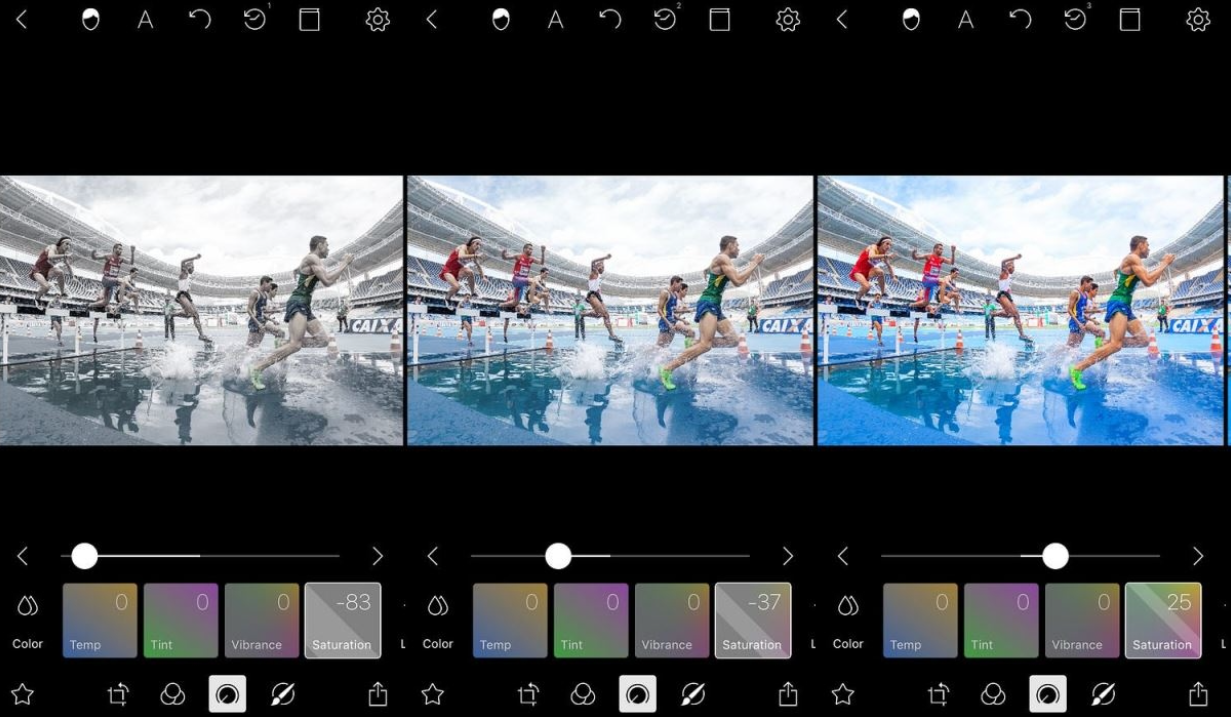The height and width of the screenshot is (717, 1231).
Task: Choose the Temp tile in the rightmost screen
Action: (x=920, y=620)
